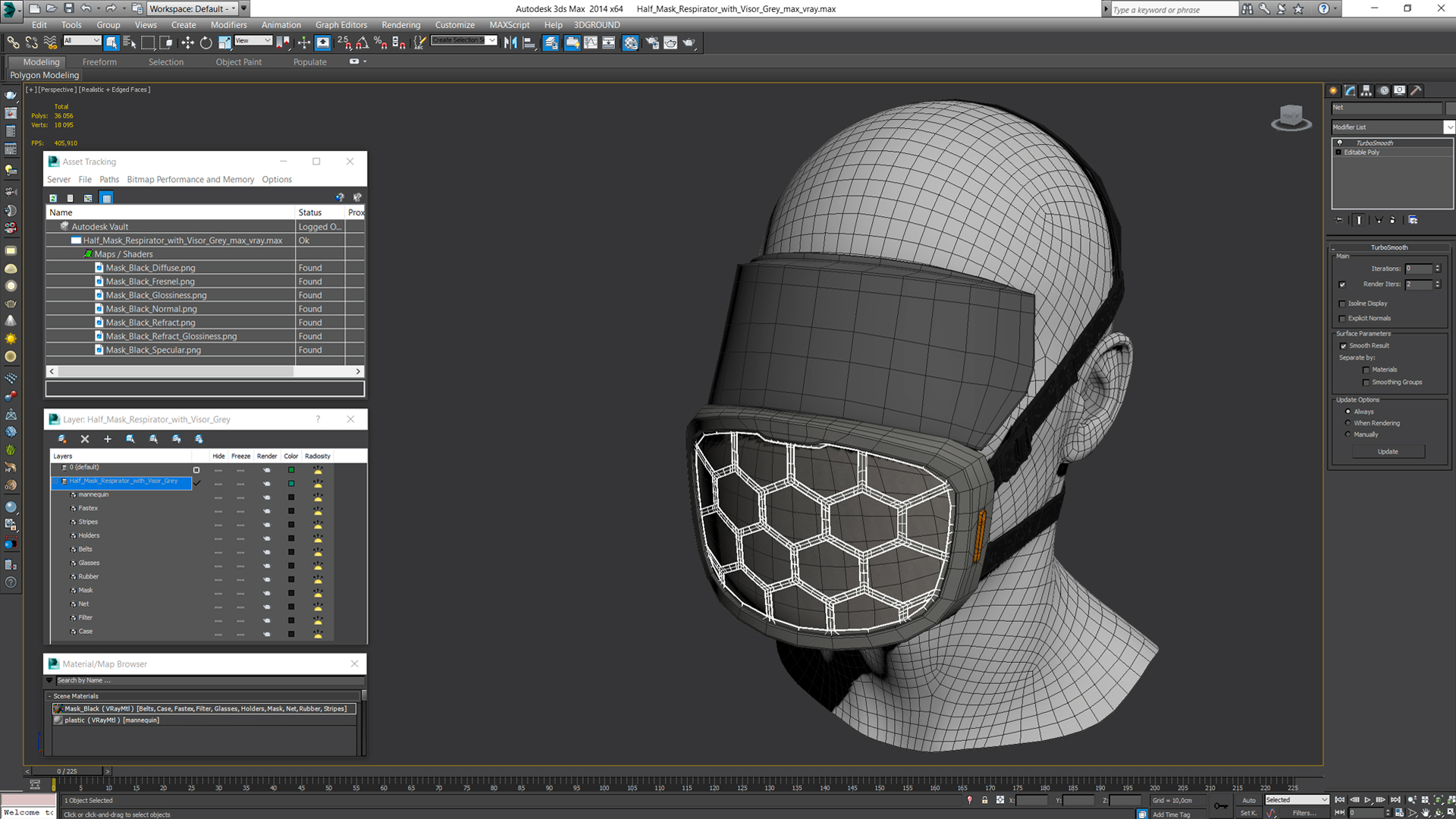The width and height of the screenshot is (1456, 819).
Task: Select Mask_Black_Normal.png in Asset Tracking
Action: (x=151, y=309)
